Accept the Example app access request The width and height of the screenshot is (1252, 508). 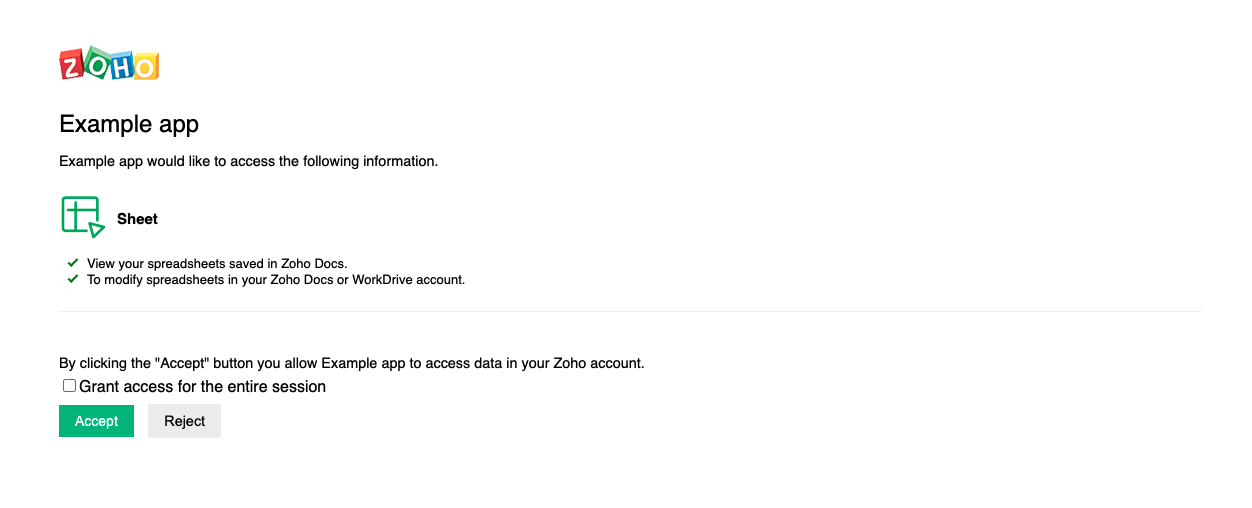[96, 421]
